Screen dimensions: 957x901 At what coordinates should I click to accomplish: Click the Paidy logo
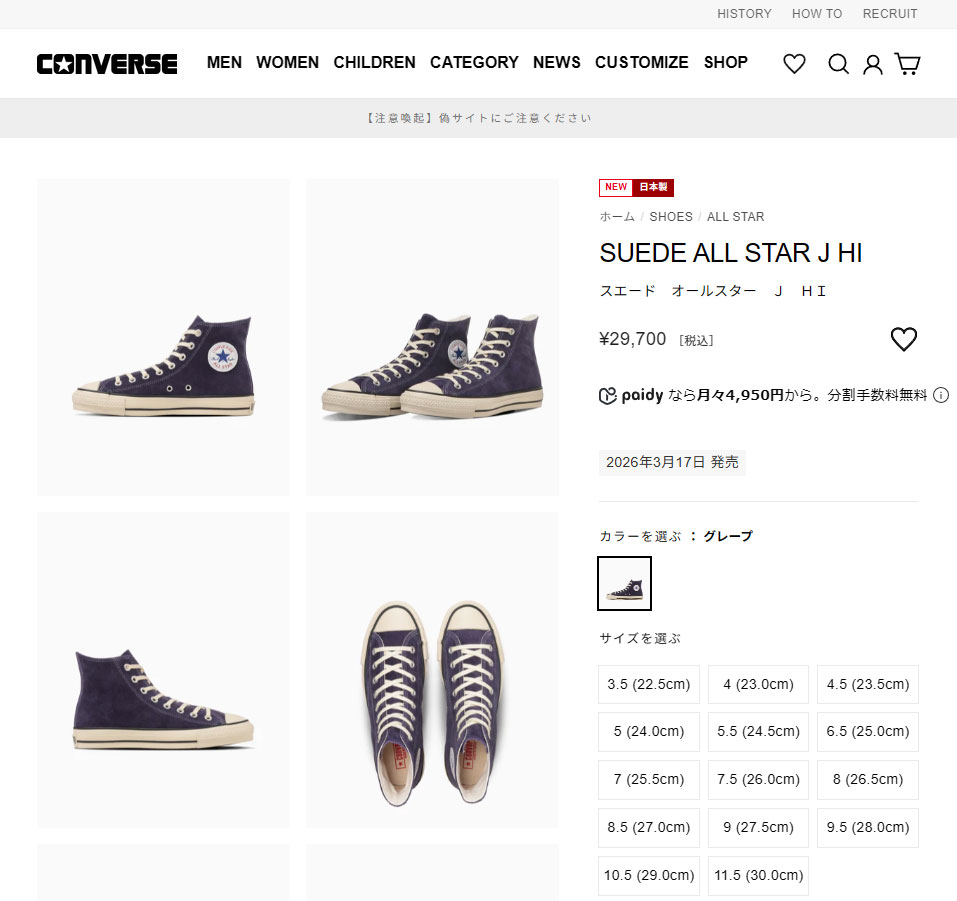click(x=631, y=396)
